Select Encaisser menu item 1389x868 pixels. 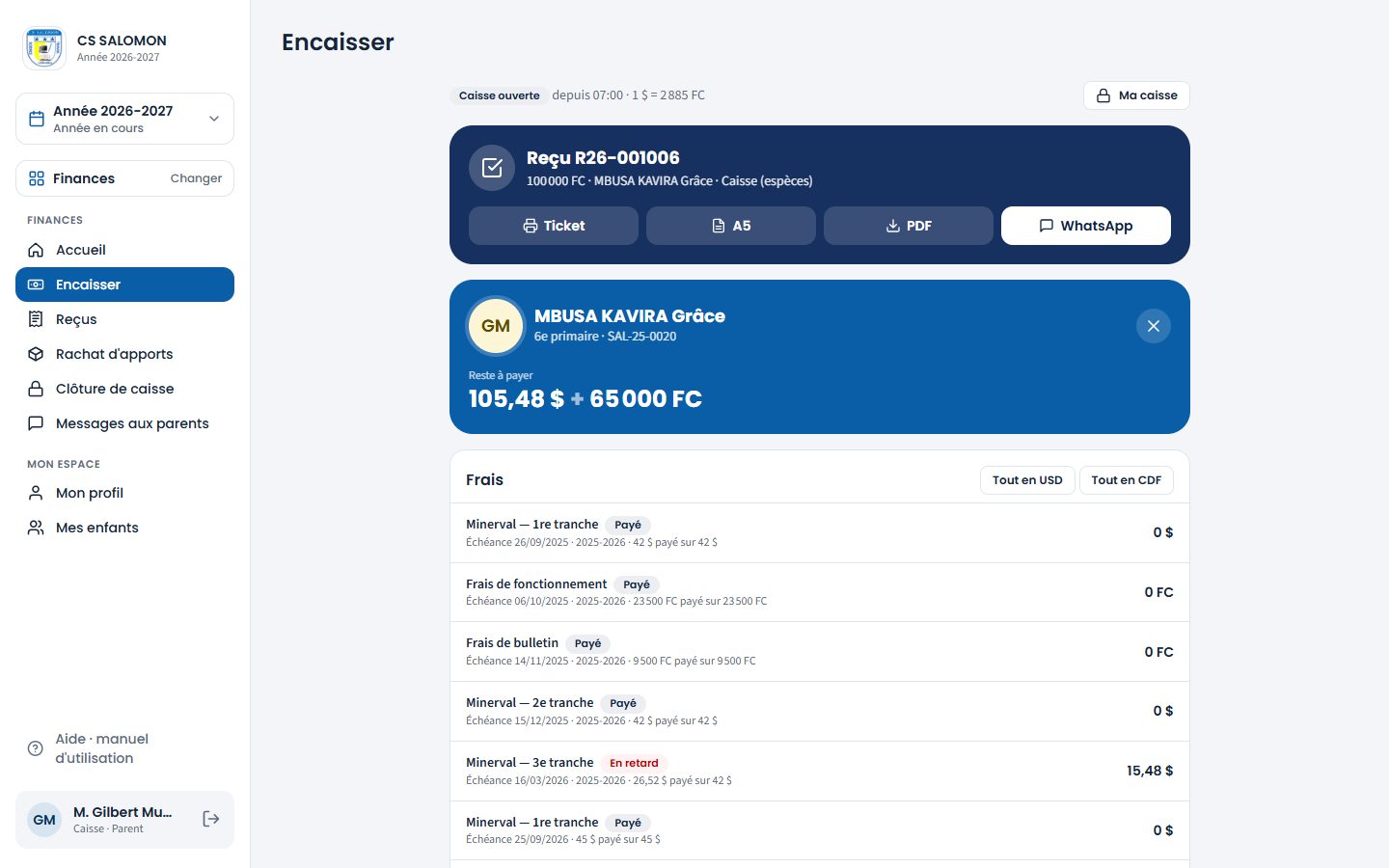[124, 285]
